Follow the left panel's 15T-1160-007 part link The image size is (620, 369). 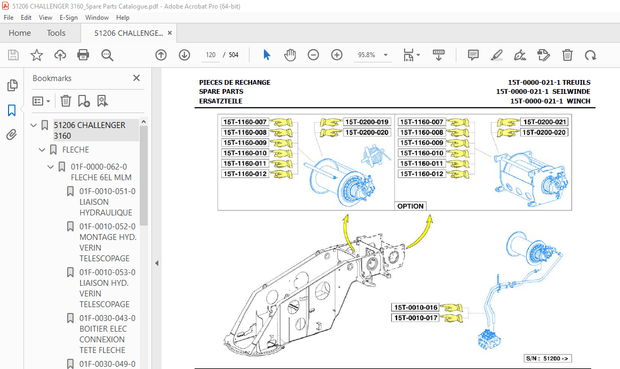[x=245, y=122]
